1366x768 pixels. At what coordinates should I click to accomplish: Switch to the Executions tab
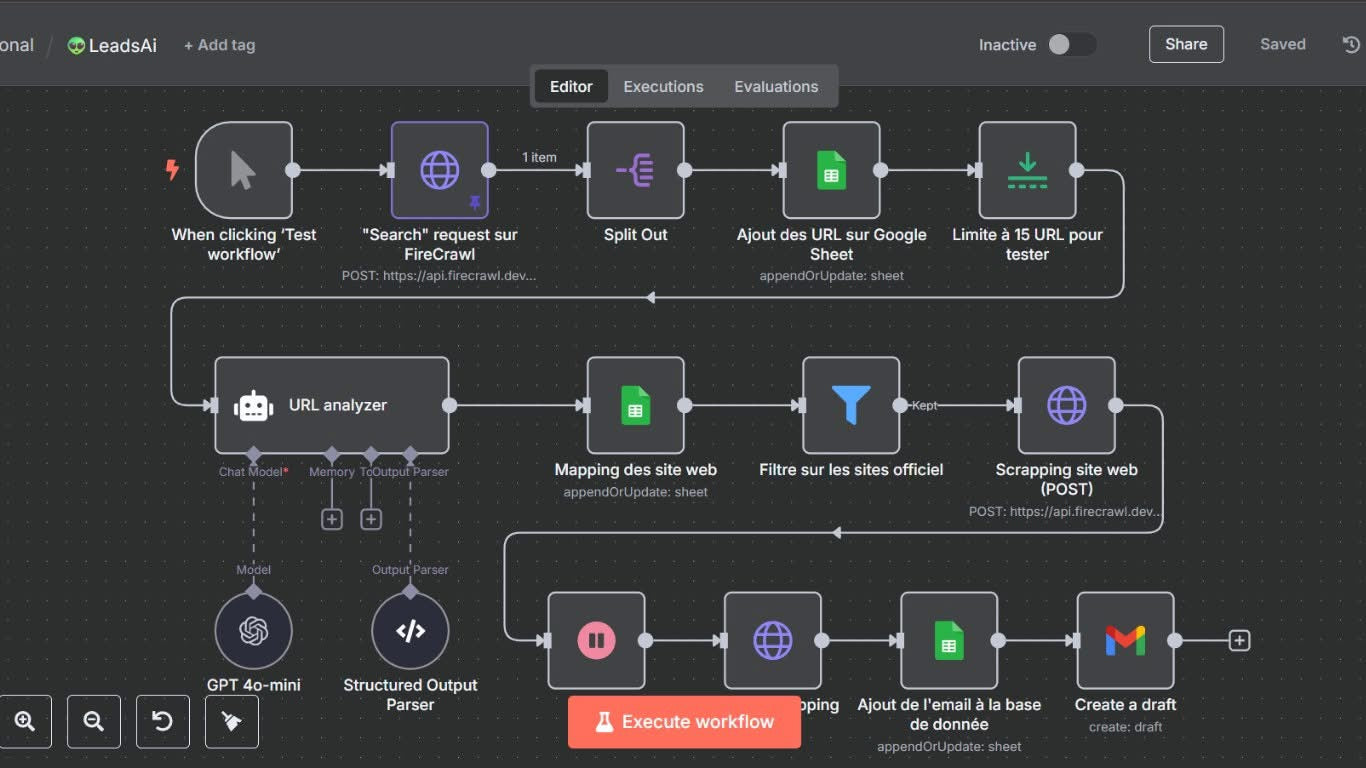point(663,86)
